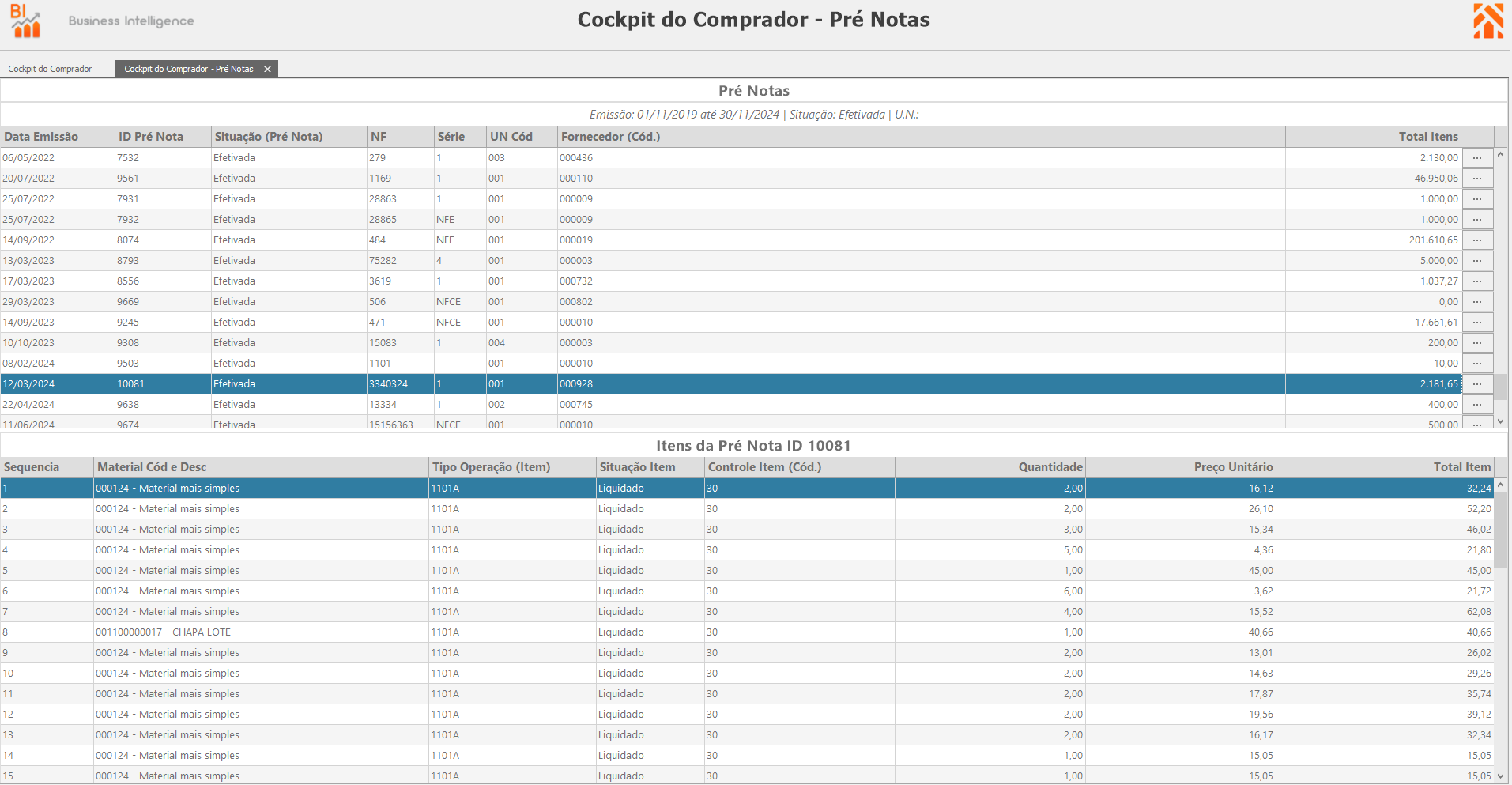The height and width of the screenshot is (785, 1512).
Task: Click the total value 17.661,61
Action: coord(1436,323)
